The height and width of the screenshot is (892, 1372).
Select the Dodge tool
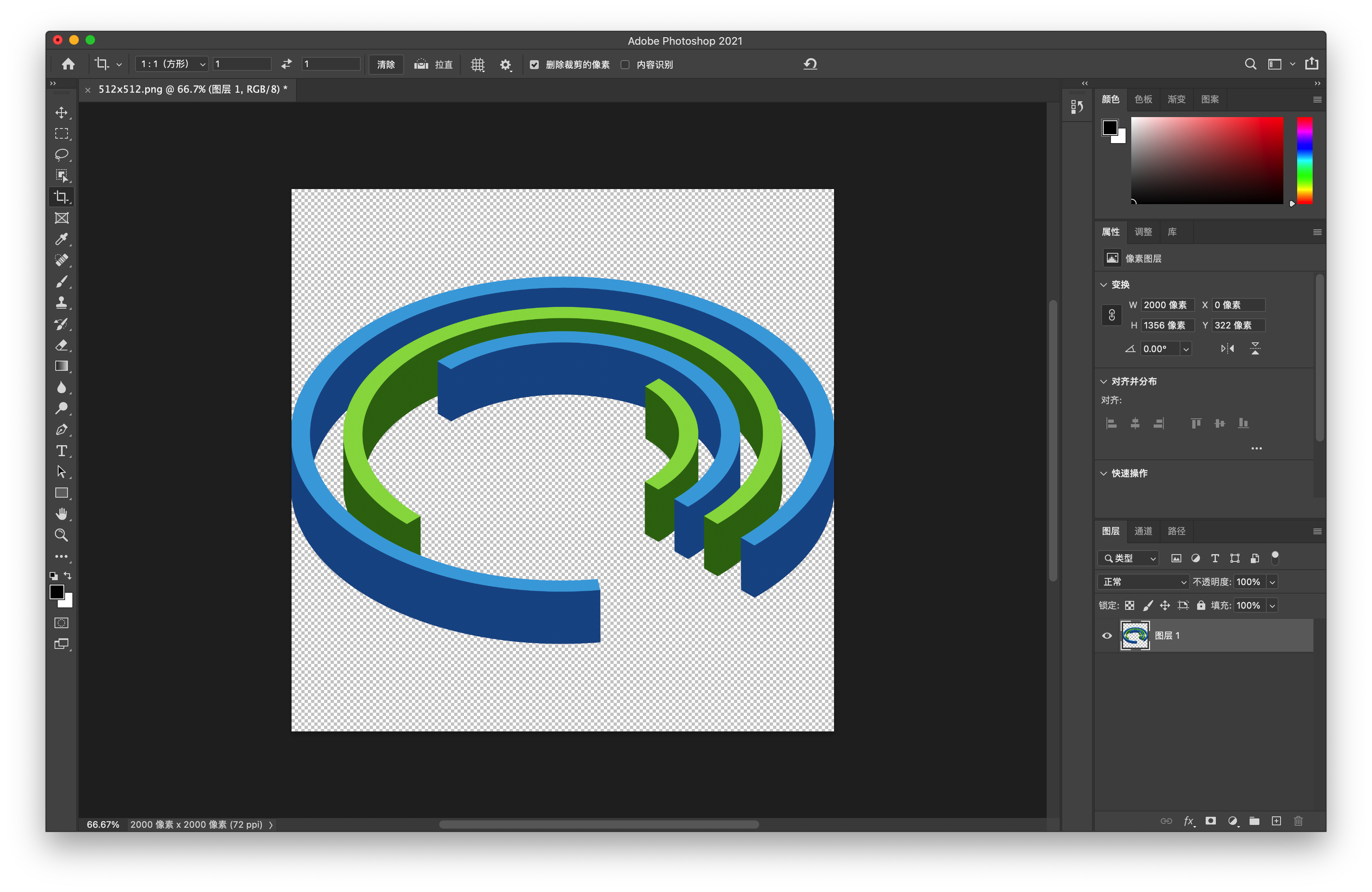(x=62, y=408)
